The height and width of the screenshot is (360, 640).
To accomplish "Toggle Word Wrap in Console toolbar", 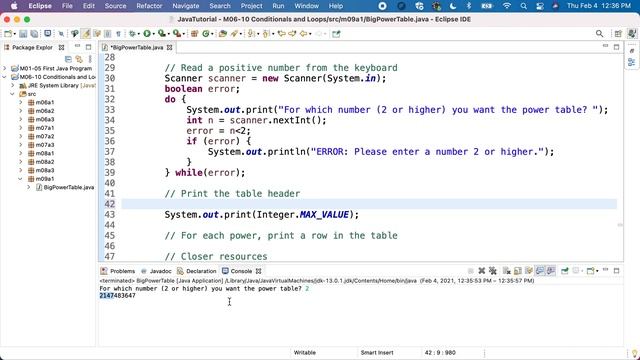I will click(x=529, y=271).
